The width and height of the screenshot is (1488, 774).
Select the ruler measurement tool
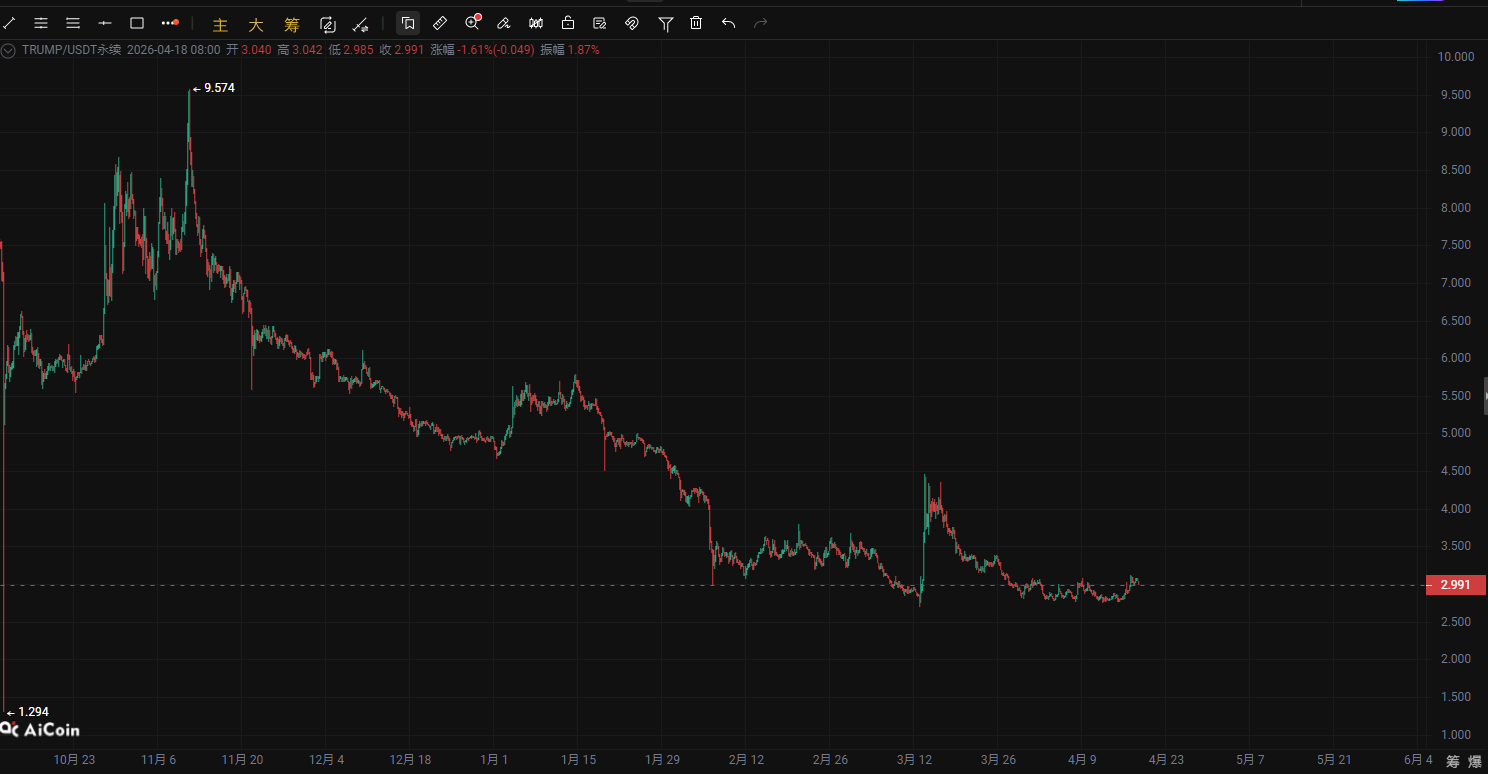pos(440,23)
